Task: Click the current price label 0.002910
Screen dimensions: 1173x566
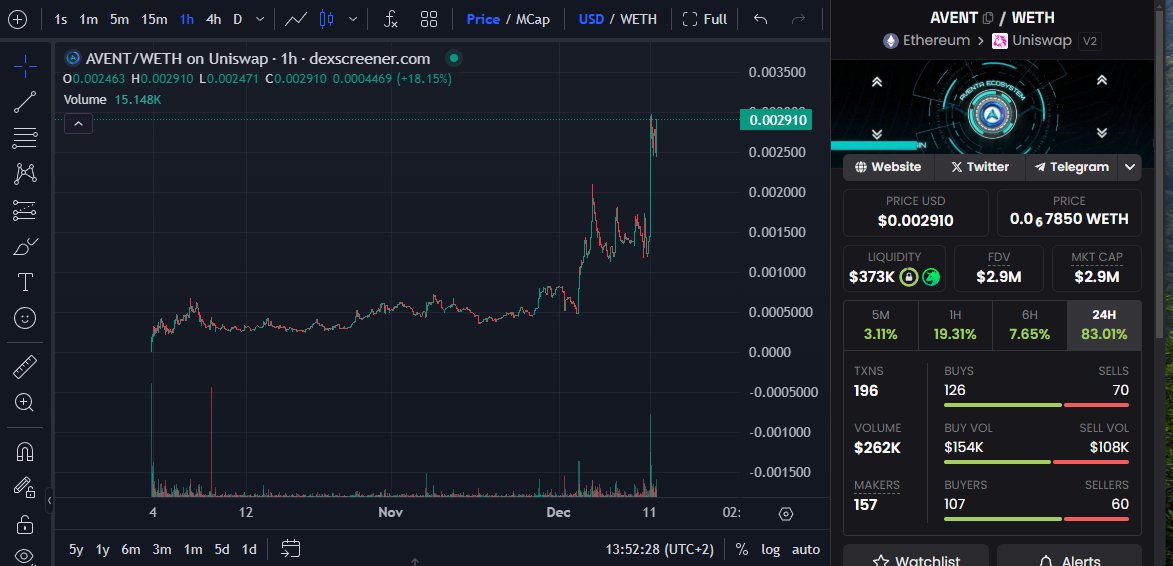Action: tap(777, 120)
